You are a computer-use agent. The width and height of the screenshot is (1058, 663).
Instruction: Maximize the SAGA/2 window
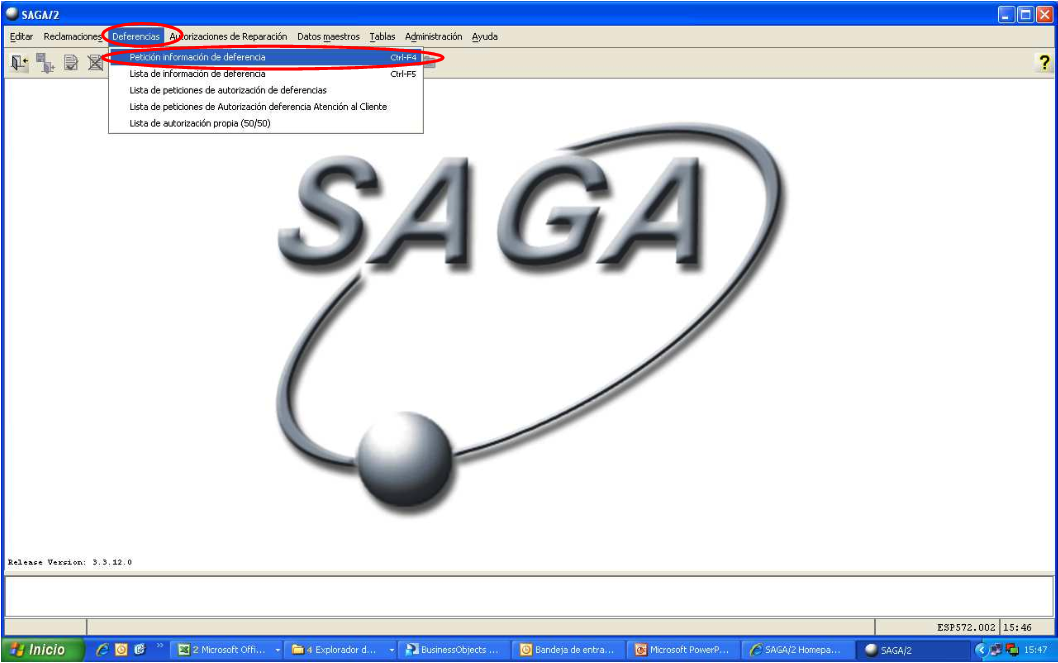1025,14
